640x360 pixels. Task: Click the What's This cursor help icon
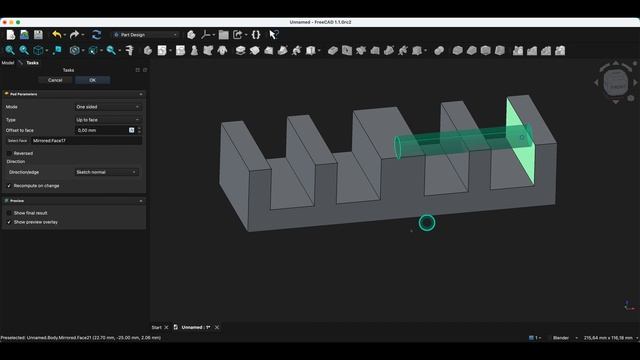[x=273, y=35]
